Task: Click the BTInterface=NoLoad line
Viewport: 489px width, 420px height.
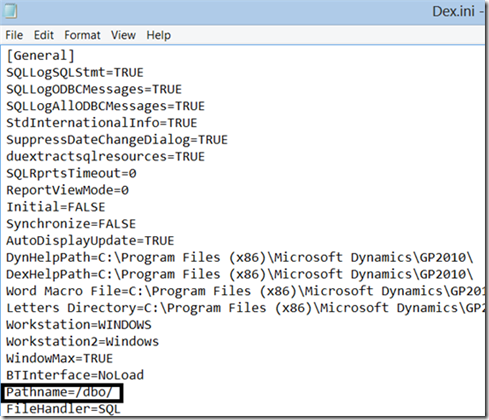Action: click(x=75, y=375)
